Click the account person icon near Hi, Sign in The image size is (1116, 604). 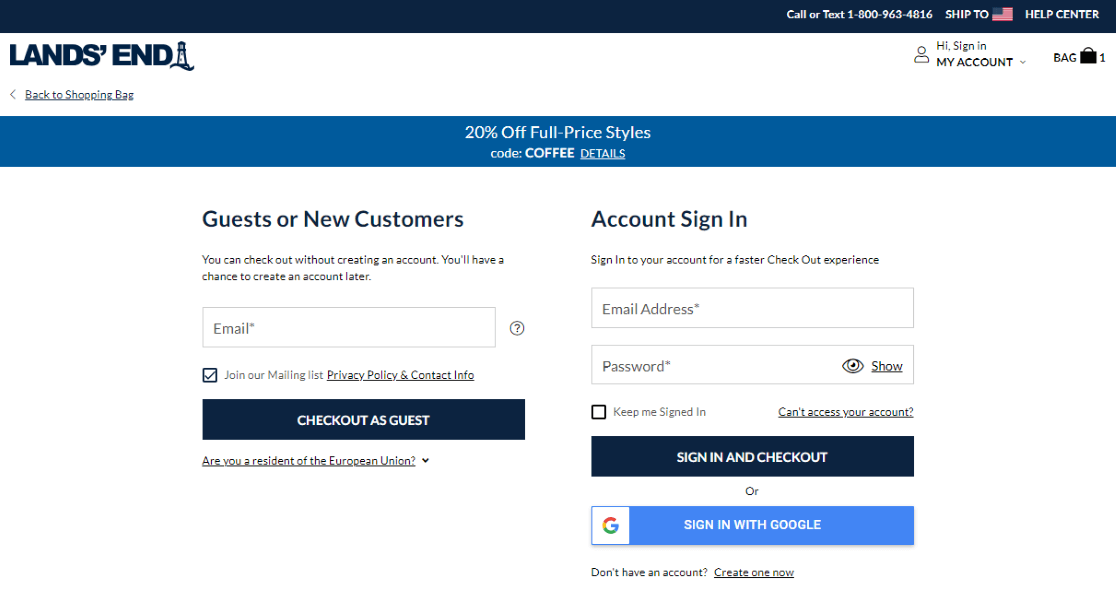(921, 54)
